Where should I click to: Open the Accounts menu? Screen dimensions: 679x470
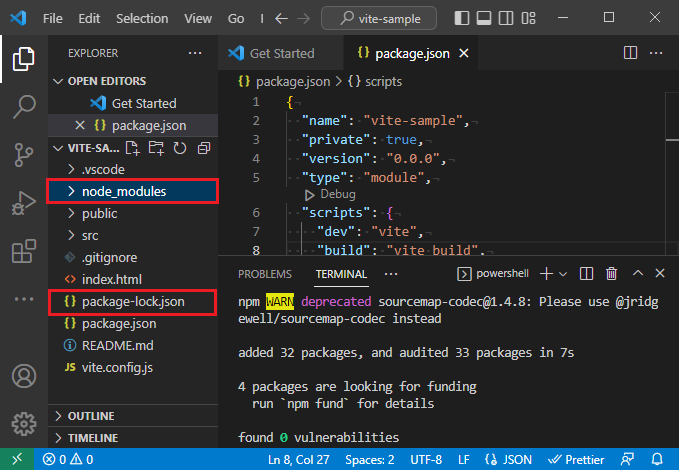click(x=23, y=376)
